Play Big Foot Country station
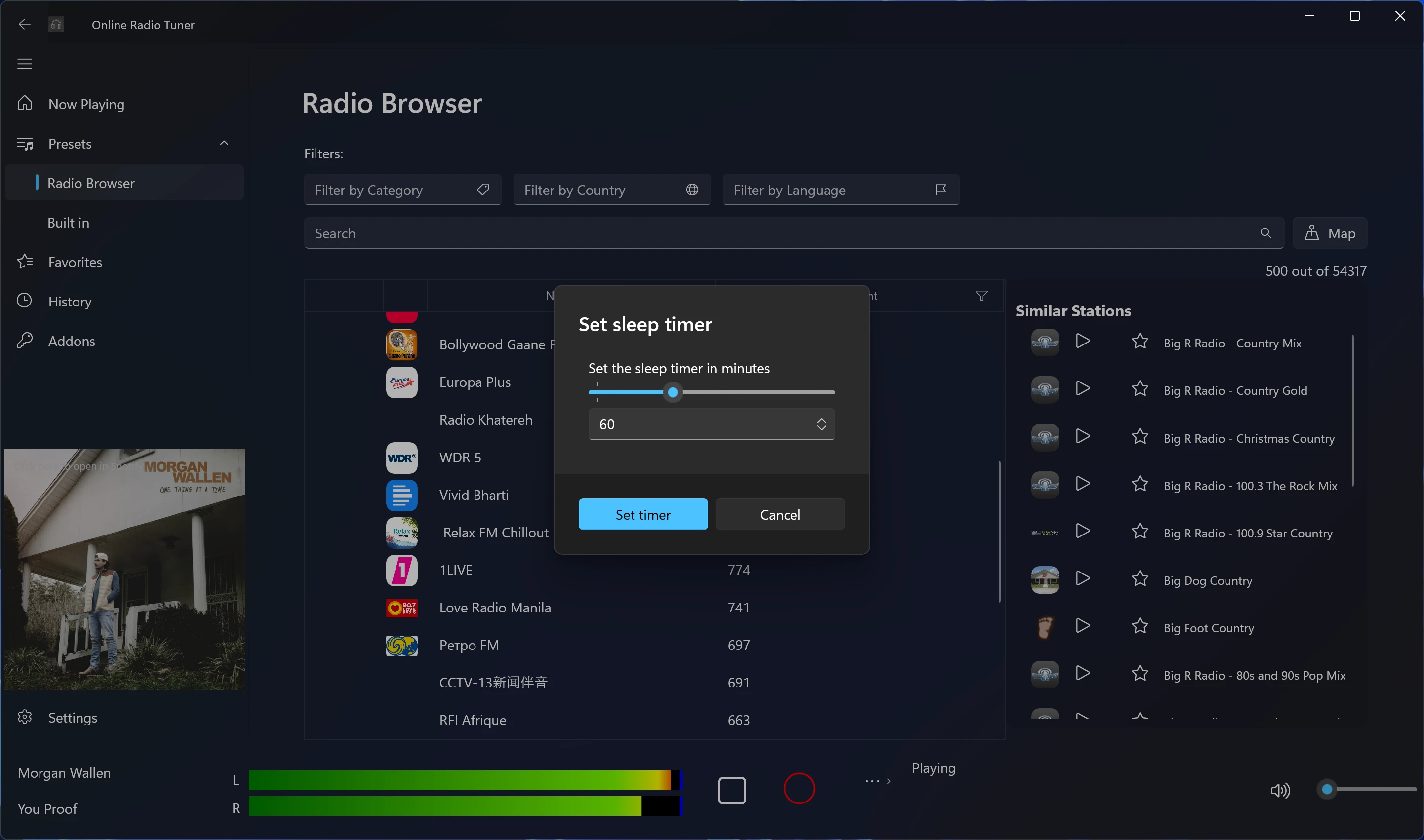 click(1083, 625)
